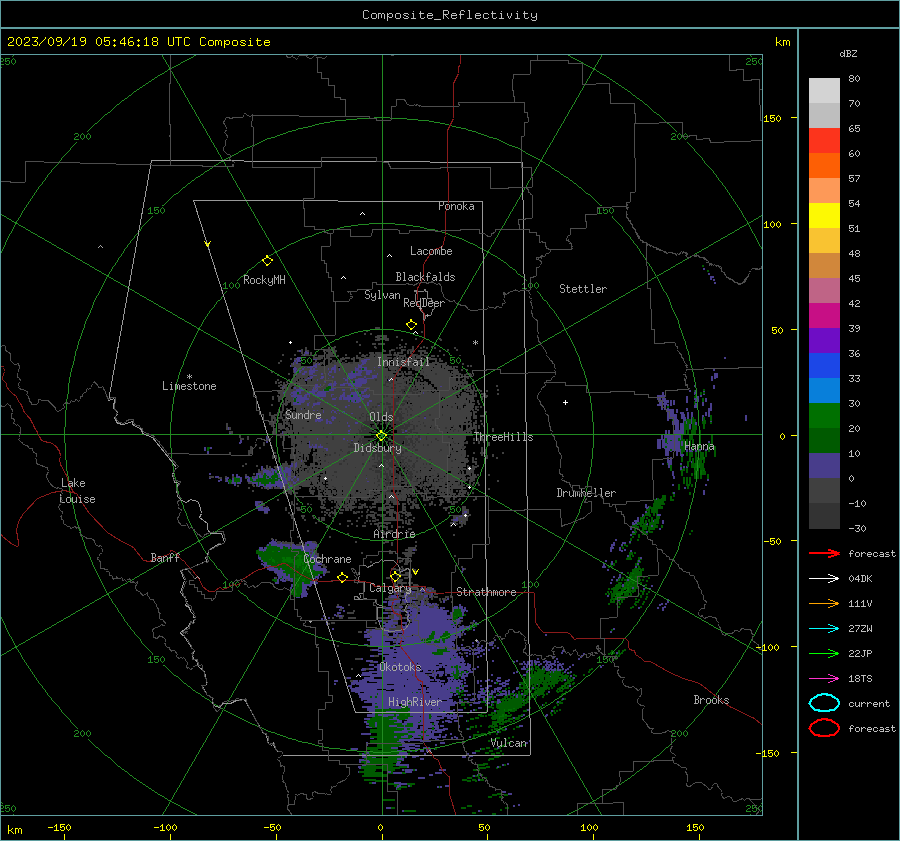Click radar center diamond between Olds and Didsbury
900x841 pixels.
pyautogui.click(x=381, y=436)
